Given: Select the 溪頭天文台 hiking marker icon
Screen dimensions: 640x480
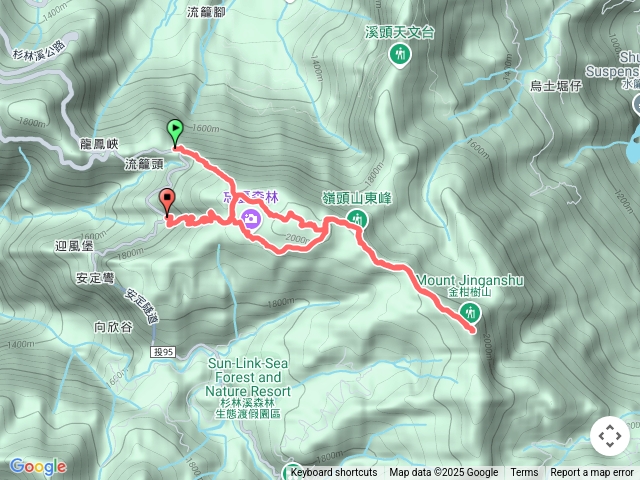Looking at the screenshot, I should 400,55.
